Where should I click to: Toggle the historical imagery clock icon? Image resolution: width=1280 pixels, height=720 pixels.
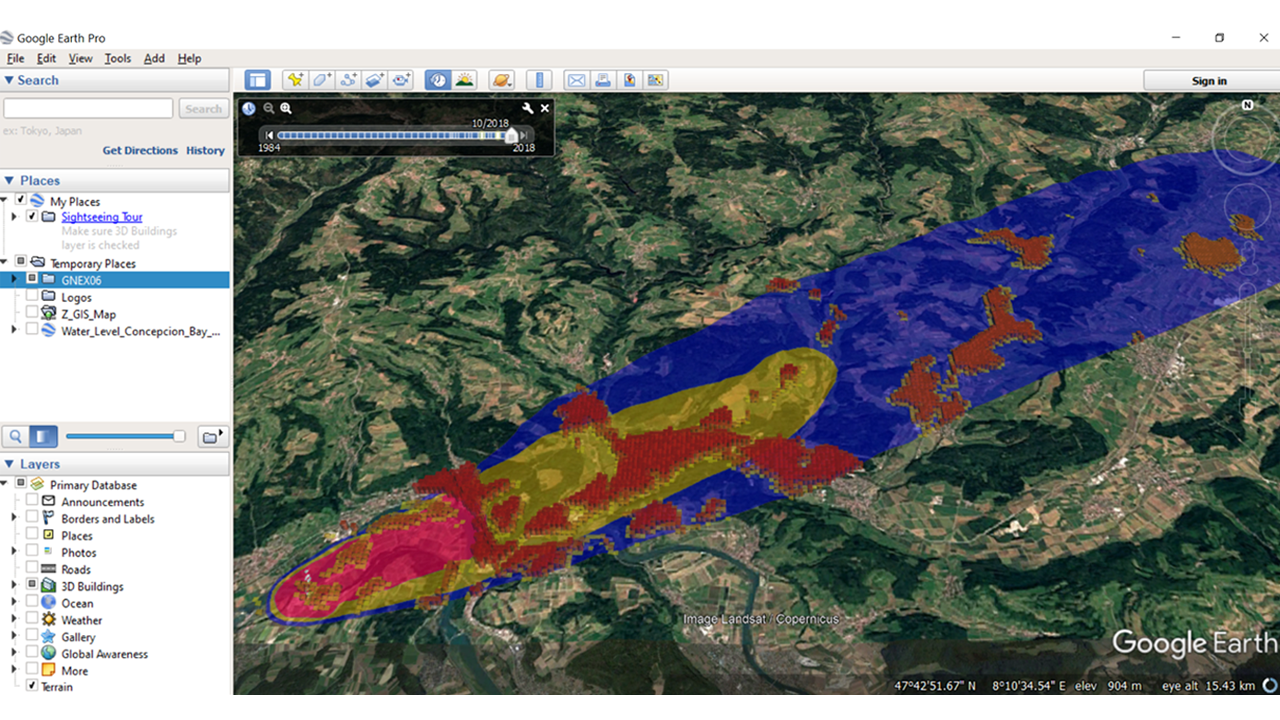click(437, 80)
